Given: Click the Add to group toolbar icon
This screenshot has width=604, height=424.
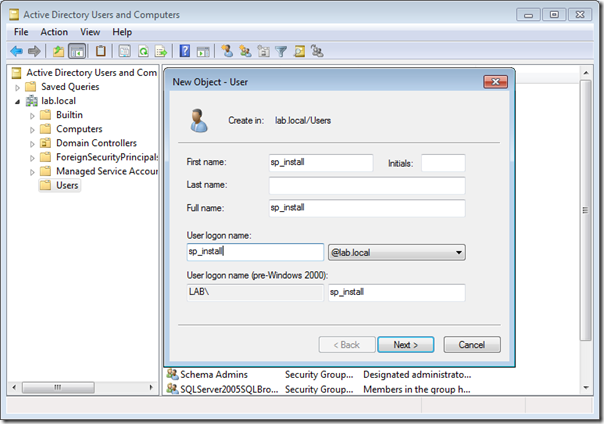Looking at the screenshot, I should [317, 51].
